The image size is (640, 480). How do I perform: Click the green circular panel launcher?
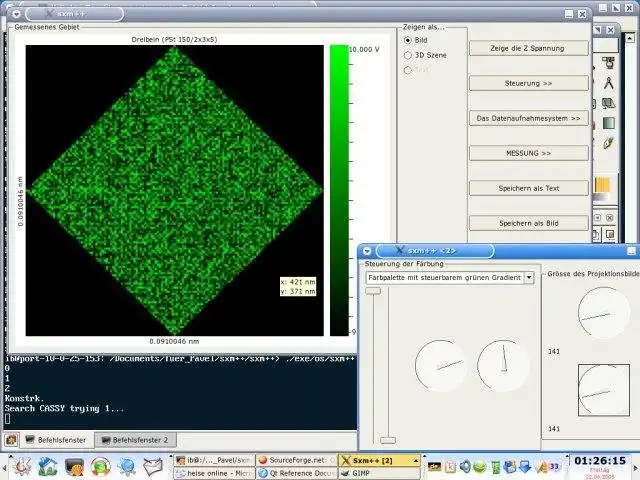(100, 467)
